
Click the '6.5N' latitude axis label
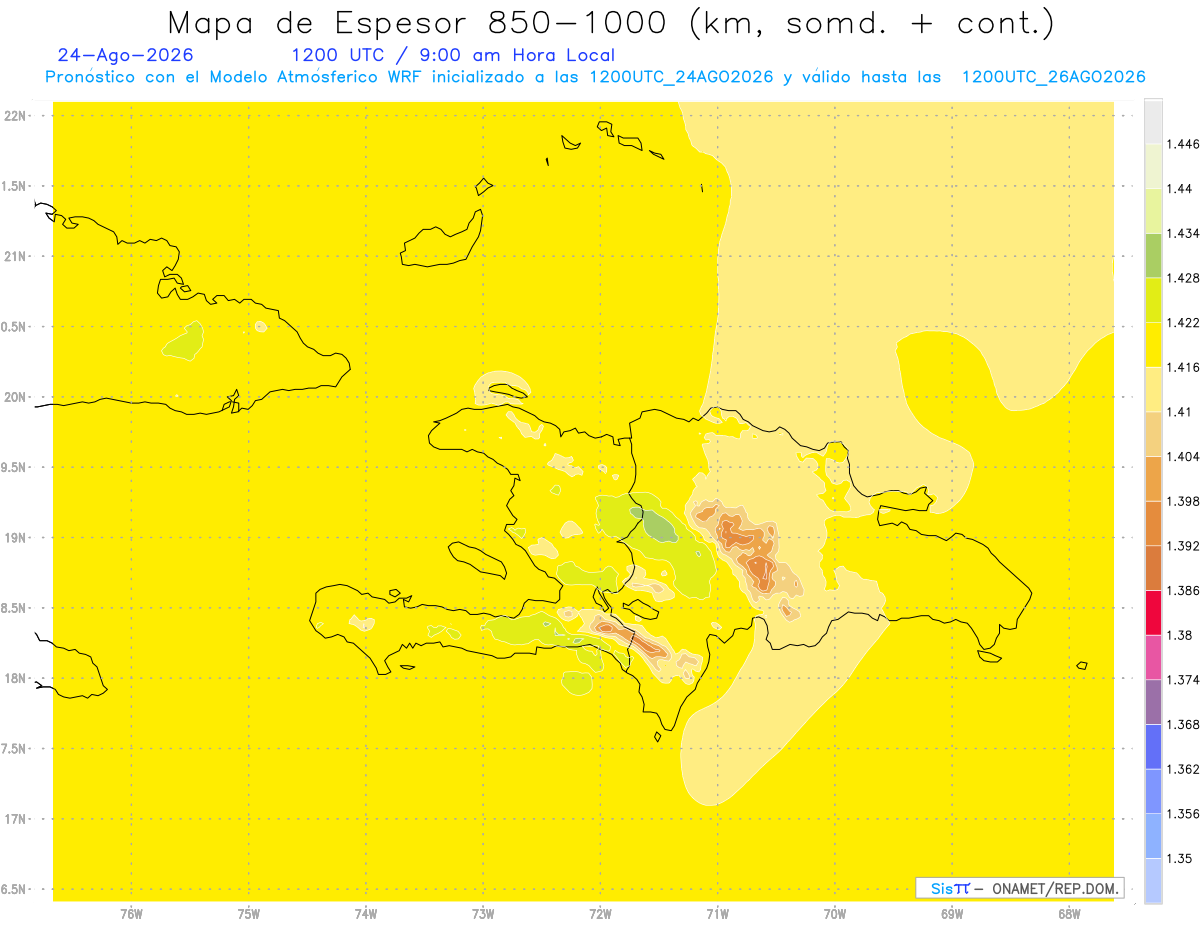tap(15, 889)
